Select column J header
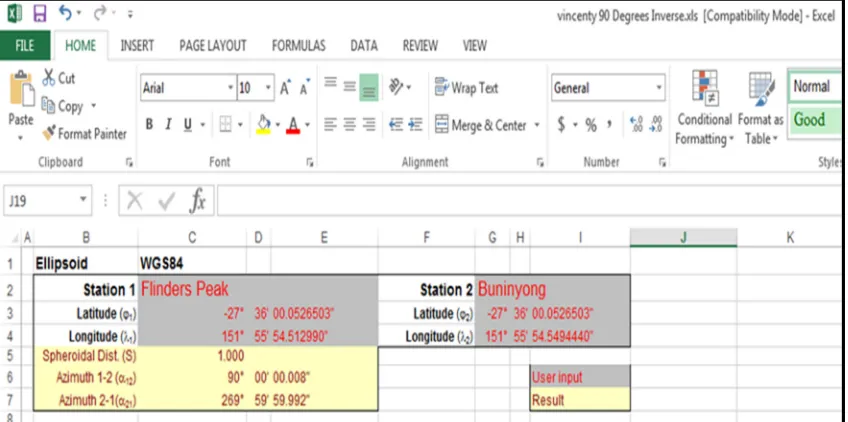This screenshot has height=422, width=848. pos(684,237)
